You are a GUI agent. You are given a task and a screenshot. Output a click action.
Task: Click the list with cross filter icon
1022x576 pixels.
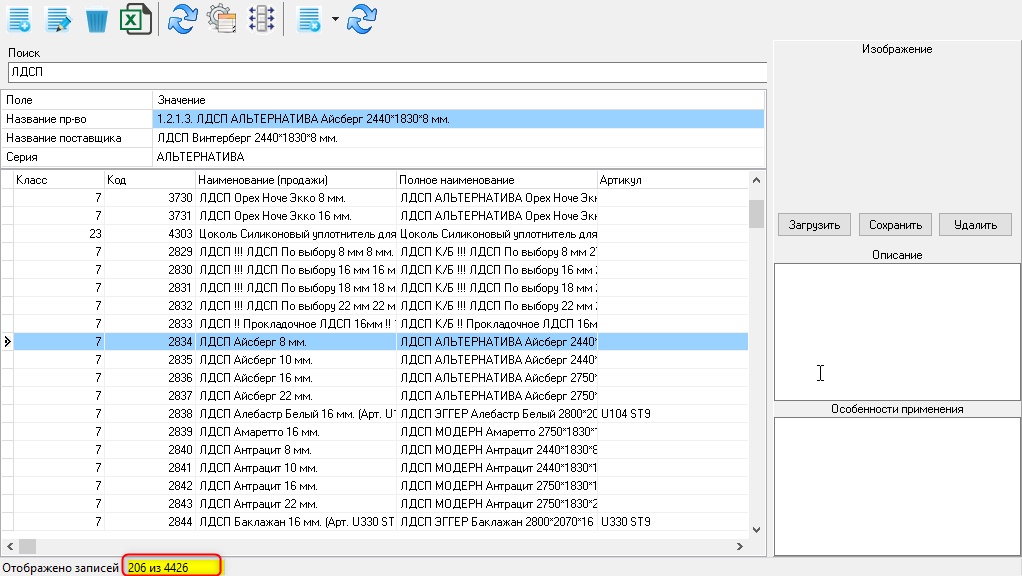pos(310,19)
